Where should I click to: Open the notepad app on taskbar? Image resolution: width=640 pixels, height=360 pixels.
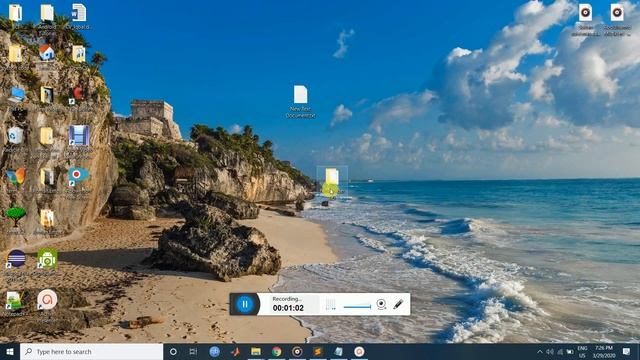(x=338, y=351)
